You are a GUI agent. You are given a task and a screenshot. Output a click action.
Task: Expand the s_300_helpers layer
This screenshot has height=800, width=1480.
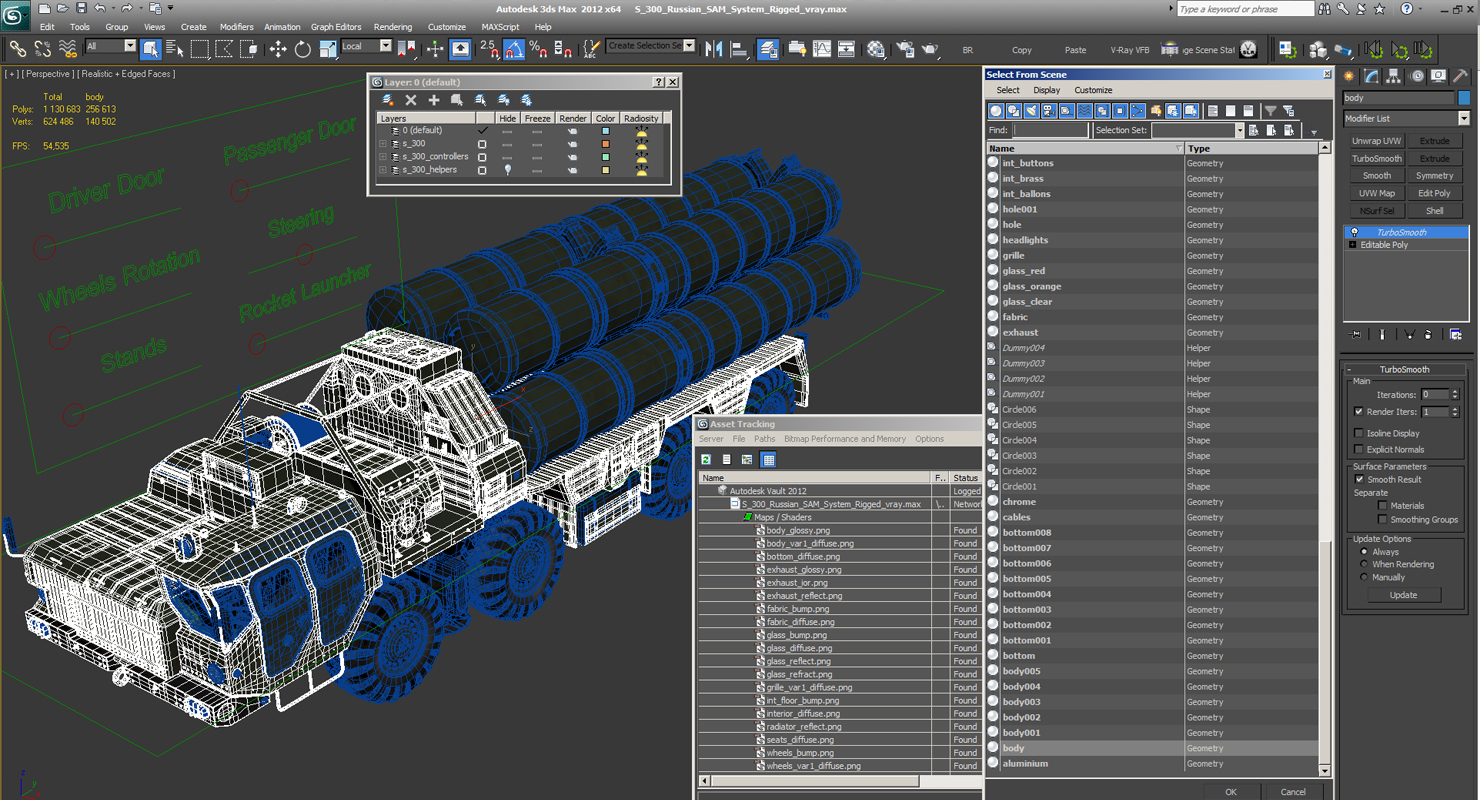click(382, 169)
